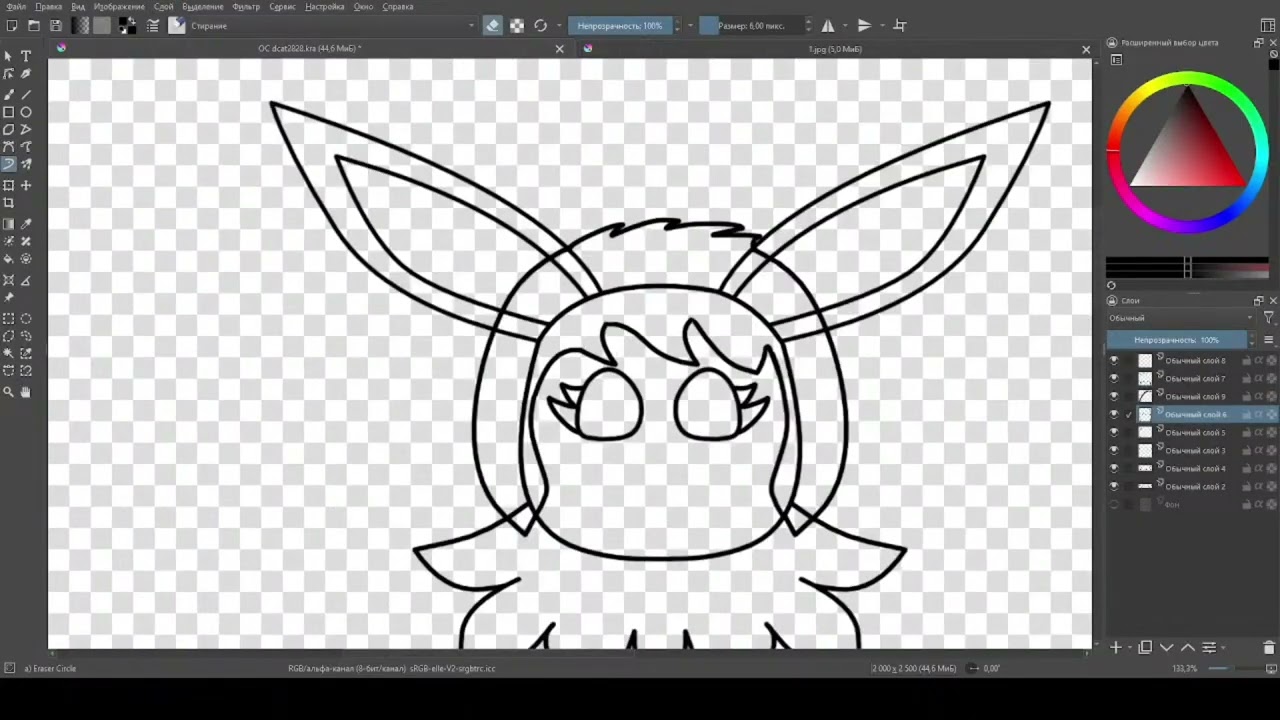Viewport: 1280px width, 720px height.
Task: Open the blending mode 'Стирание' dropdown
Action: pos(330,26)
